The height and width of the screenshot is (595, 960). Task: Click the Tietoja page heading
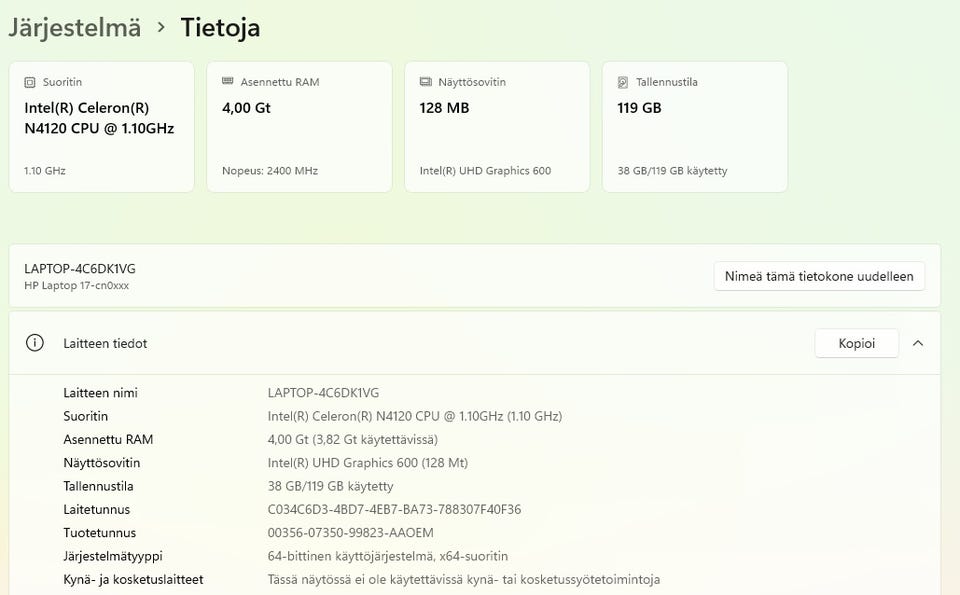pyautogui.click(x=220, y=28)
